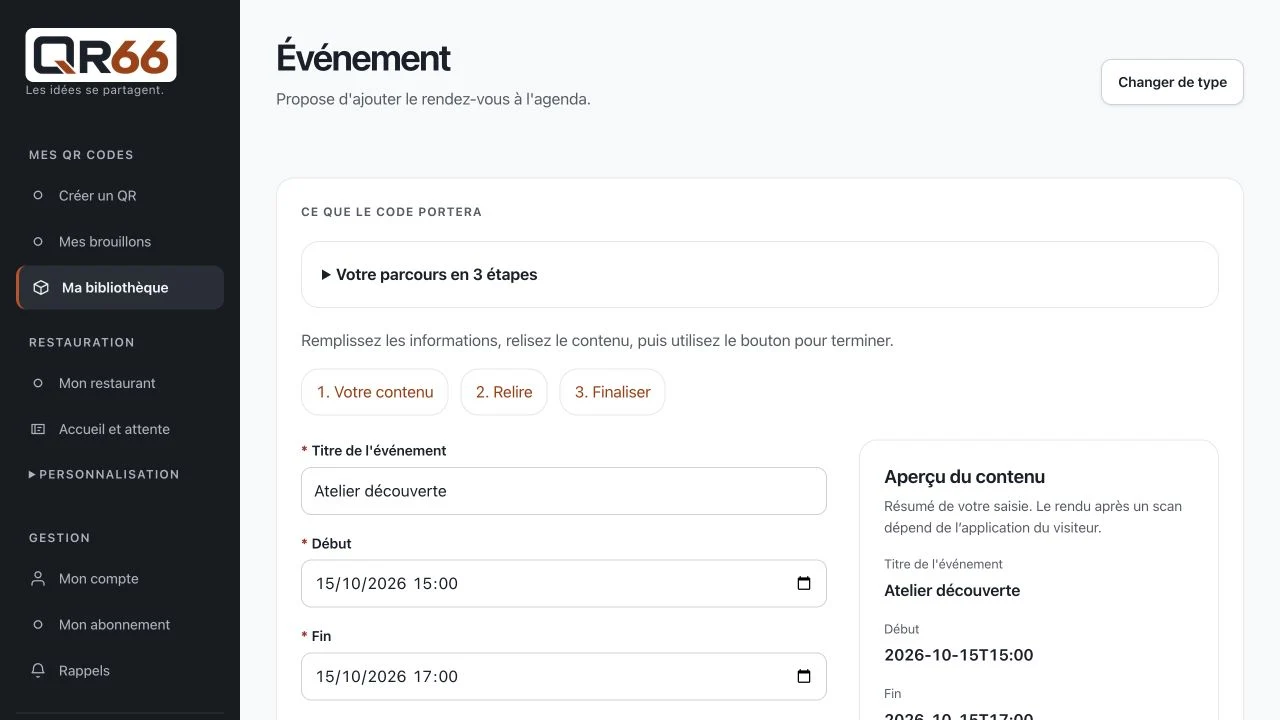Screen dimensions: 1280x720
Task: Click the Fin date-time field
Action: [564, 676]
